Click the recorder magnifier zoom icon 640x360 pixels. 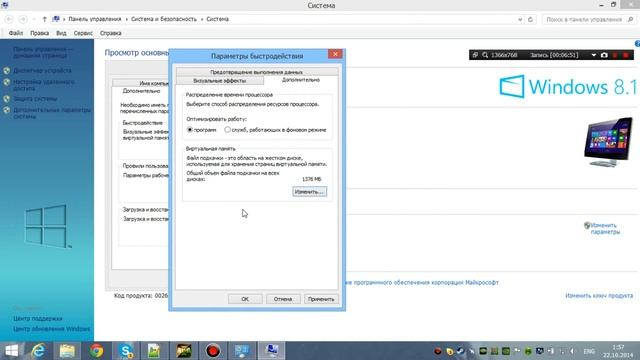pyautogui.click(x=485, y=55)
